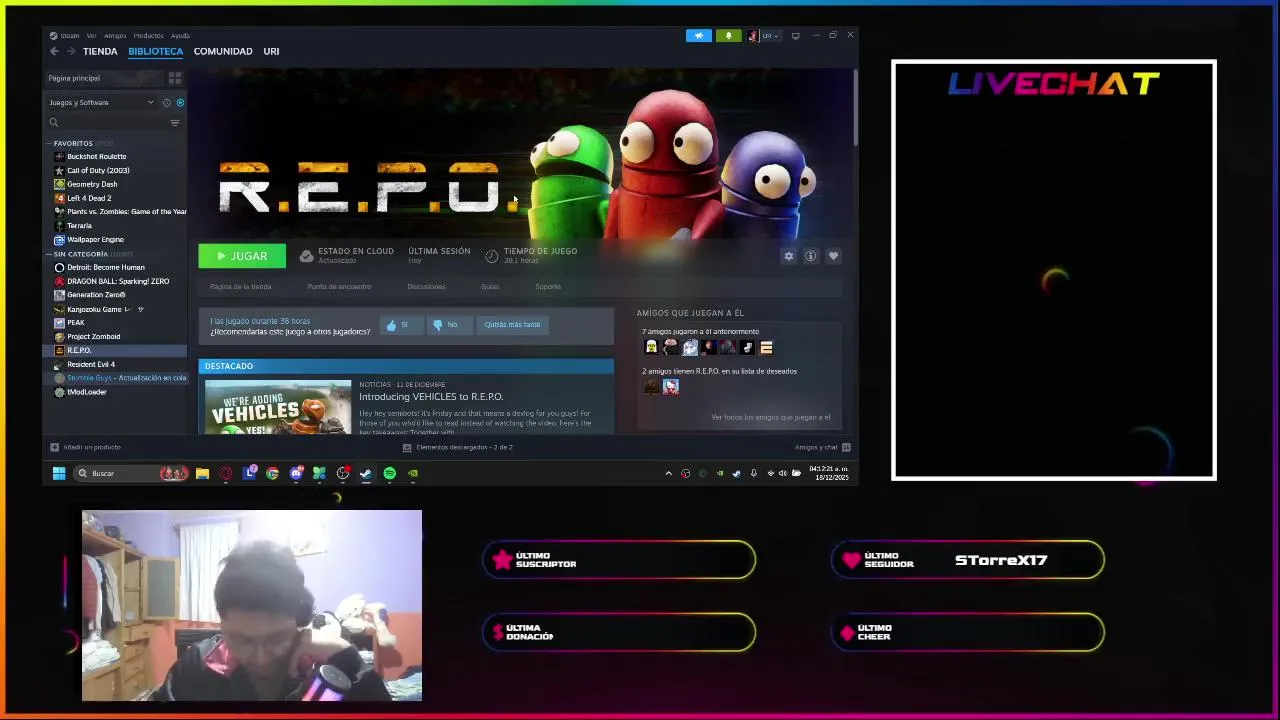Switch to the COMUNIDAD tab

coord(223,51)
